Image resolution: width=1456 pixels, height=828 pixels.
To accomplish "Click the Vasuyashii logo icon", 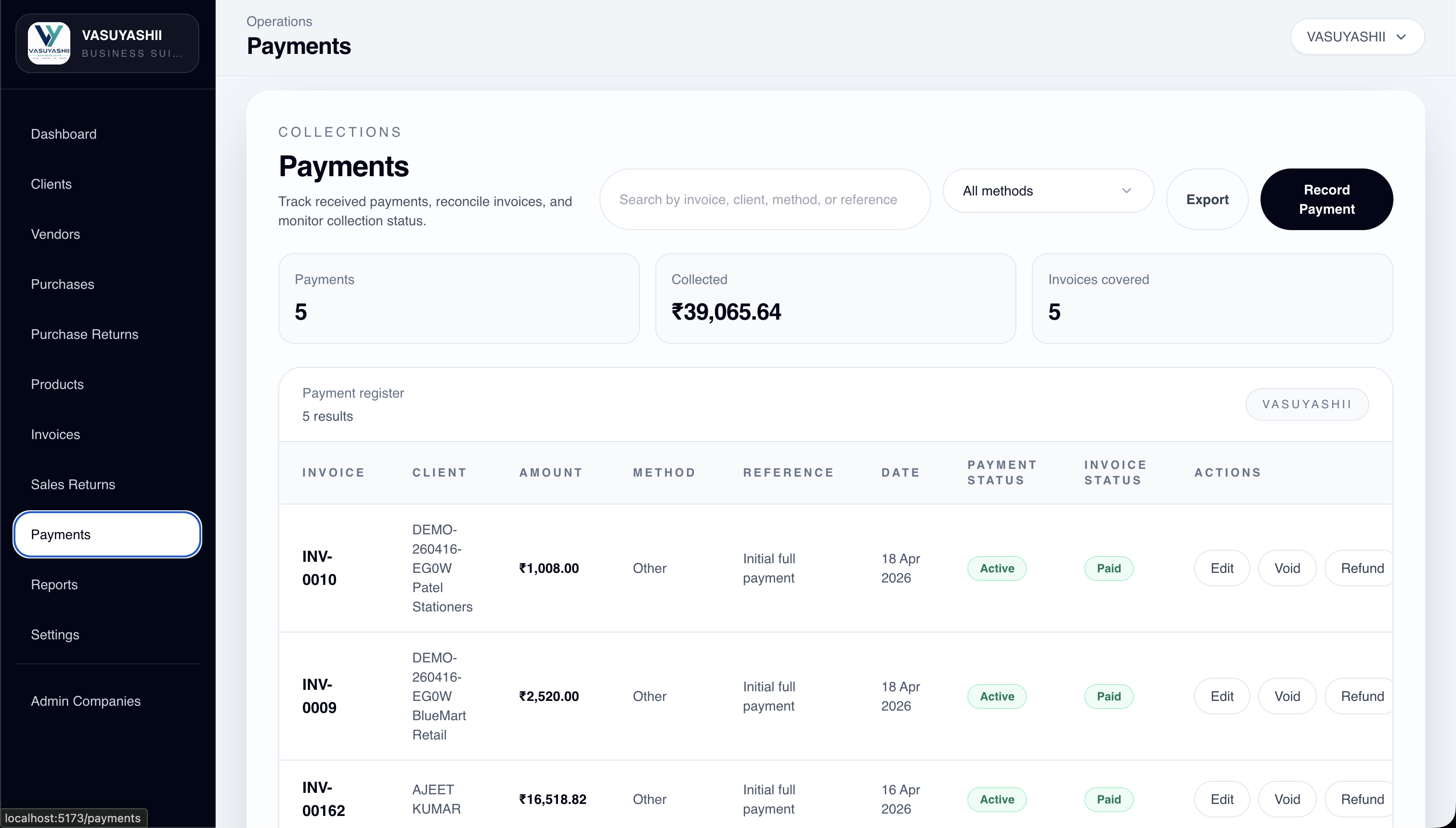I will pos(49,43).
